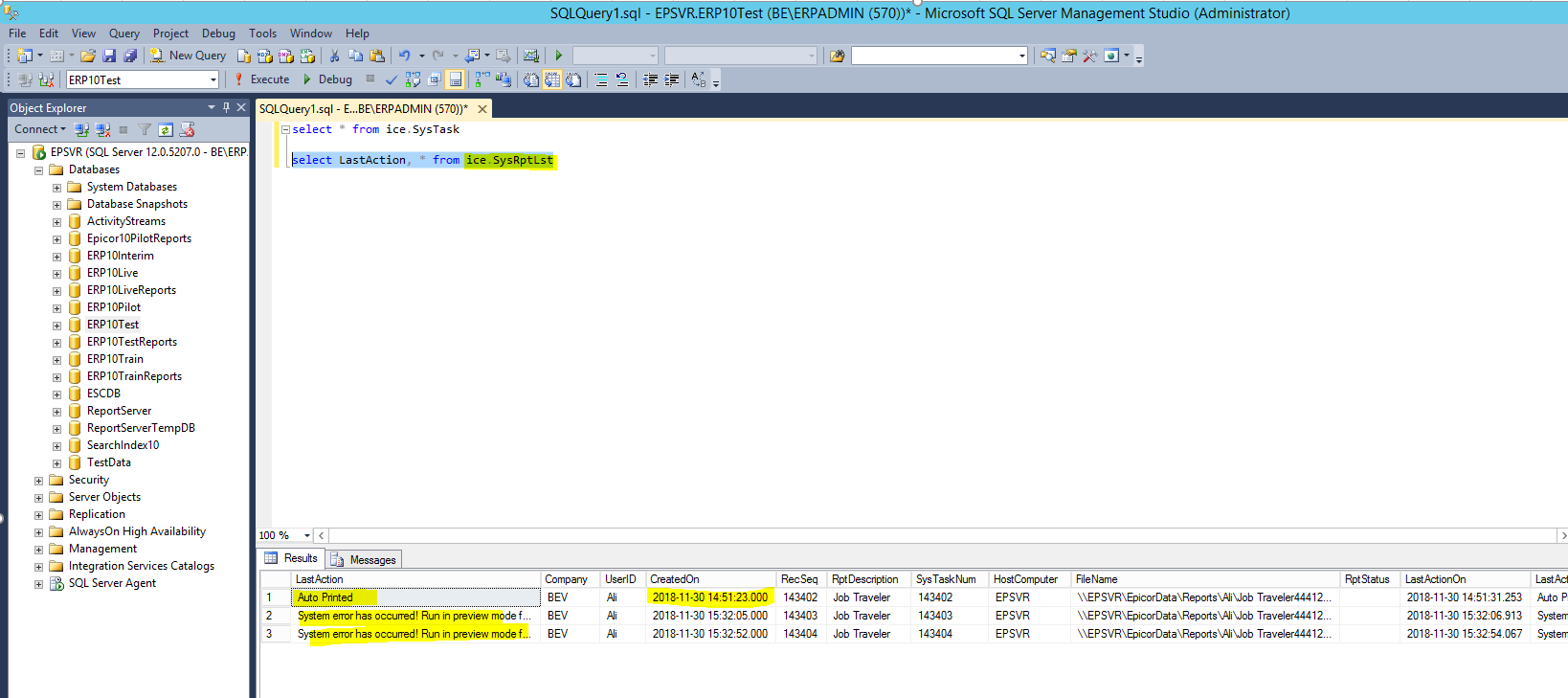Expand the ERP10Live database node
The image size is (1568, 698).
[x=56, y=274]
